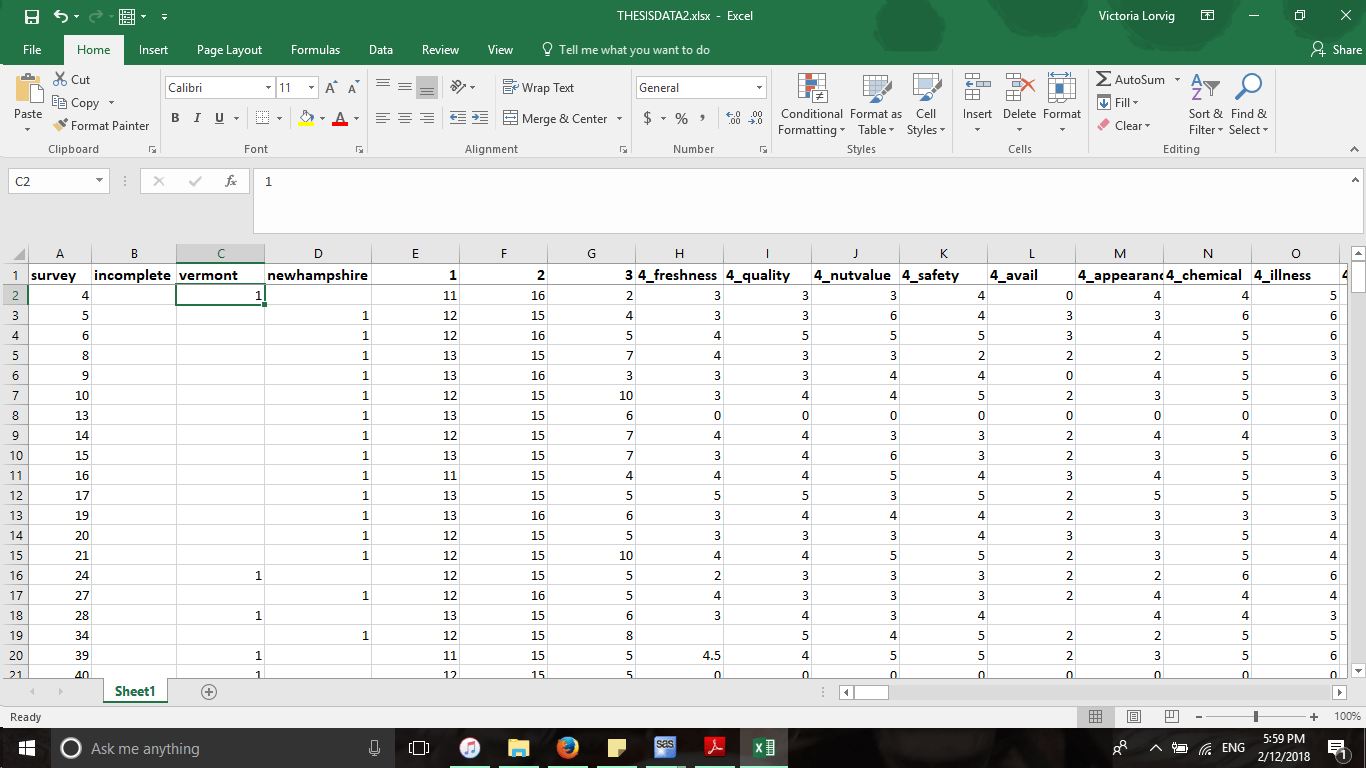This screenshot has width=1366, height=768.
Task: Switch to the Formulas ribbon tab
Action: 315,49
